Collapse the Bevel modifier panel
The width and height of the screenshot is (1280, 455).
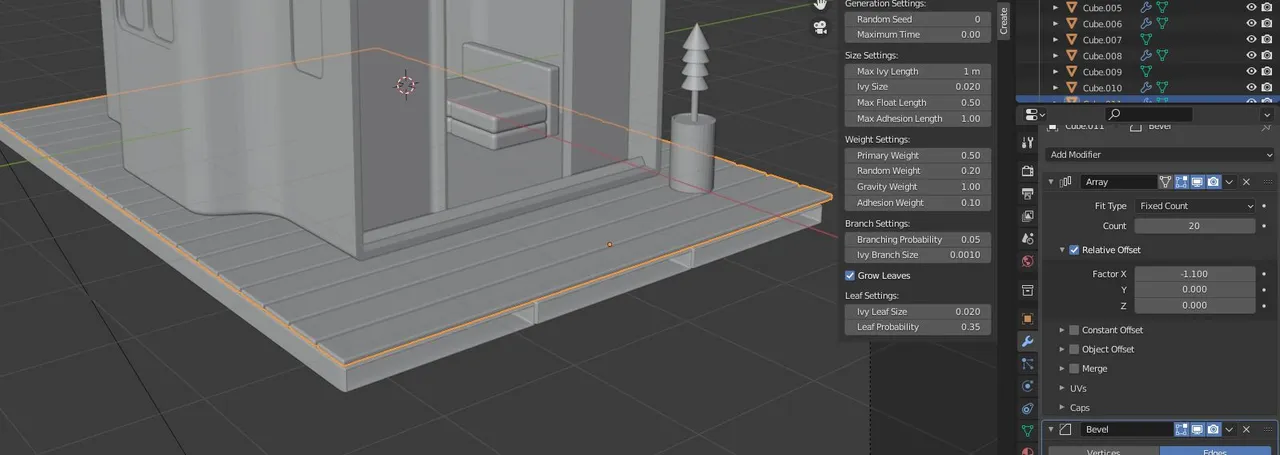tap(1051, 429)
